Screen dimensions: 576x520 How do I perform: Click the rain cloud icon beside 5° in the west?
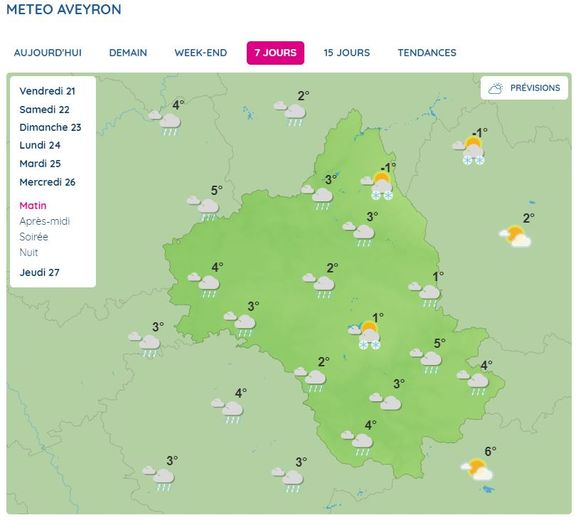(x=203, y=209)
